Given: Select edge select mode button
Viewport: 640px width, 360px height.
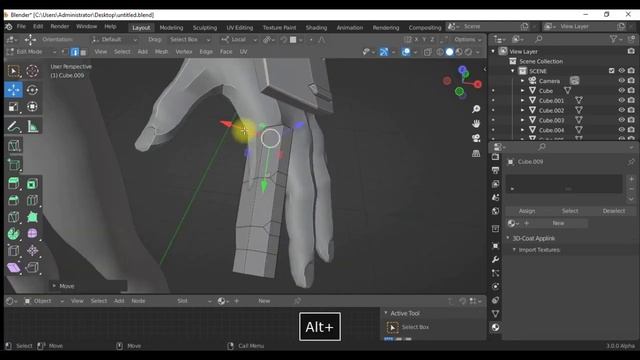Looking at the screenshot, I should pyautogui.click(x=75, y=52).
